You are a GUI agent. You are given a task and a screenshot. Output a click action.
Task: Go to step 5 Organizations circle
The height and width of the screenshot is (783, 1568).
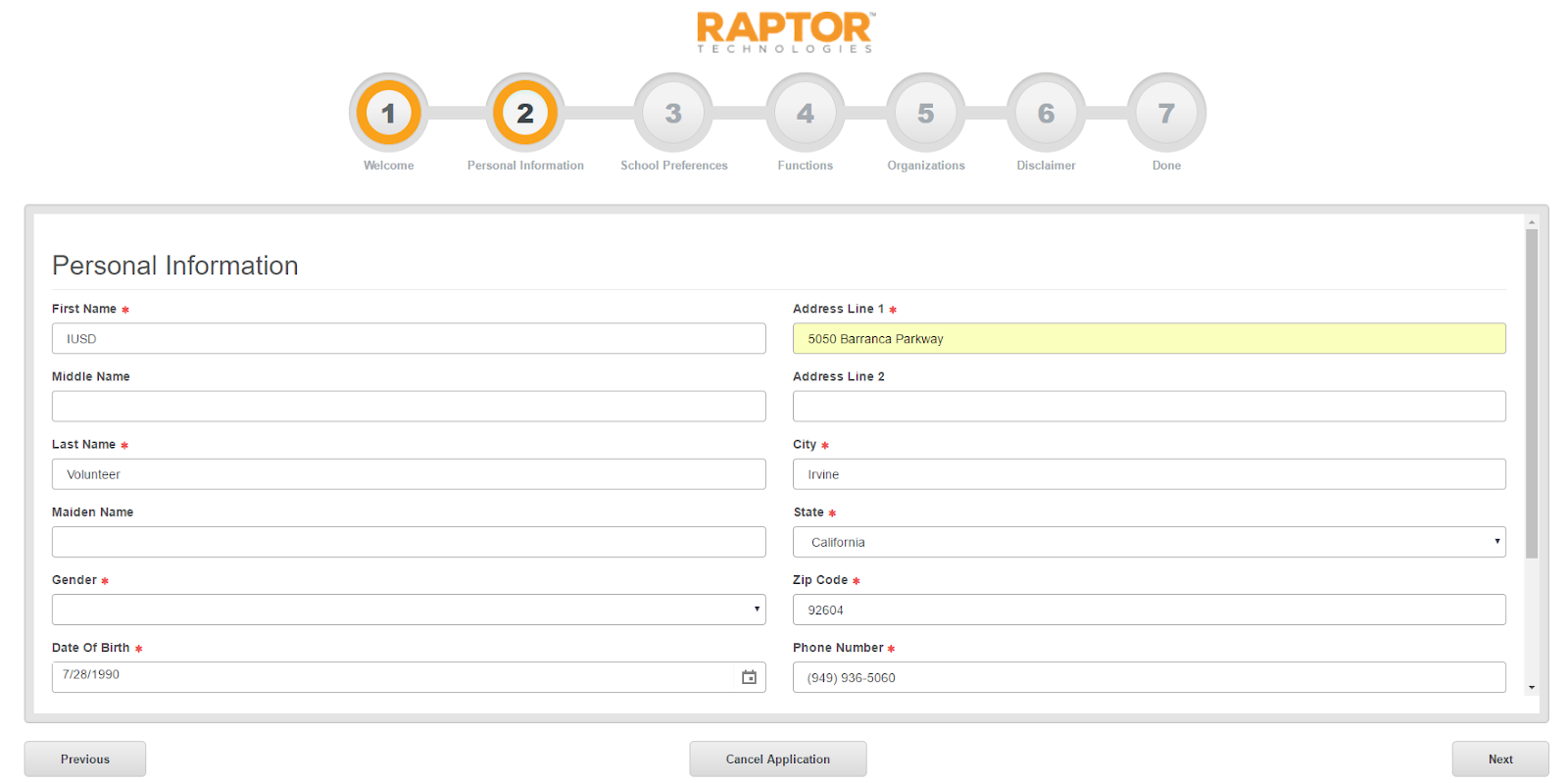click(x=925, y=114)
